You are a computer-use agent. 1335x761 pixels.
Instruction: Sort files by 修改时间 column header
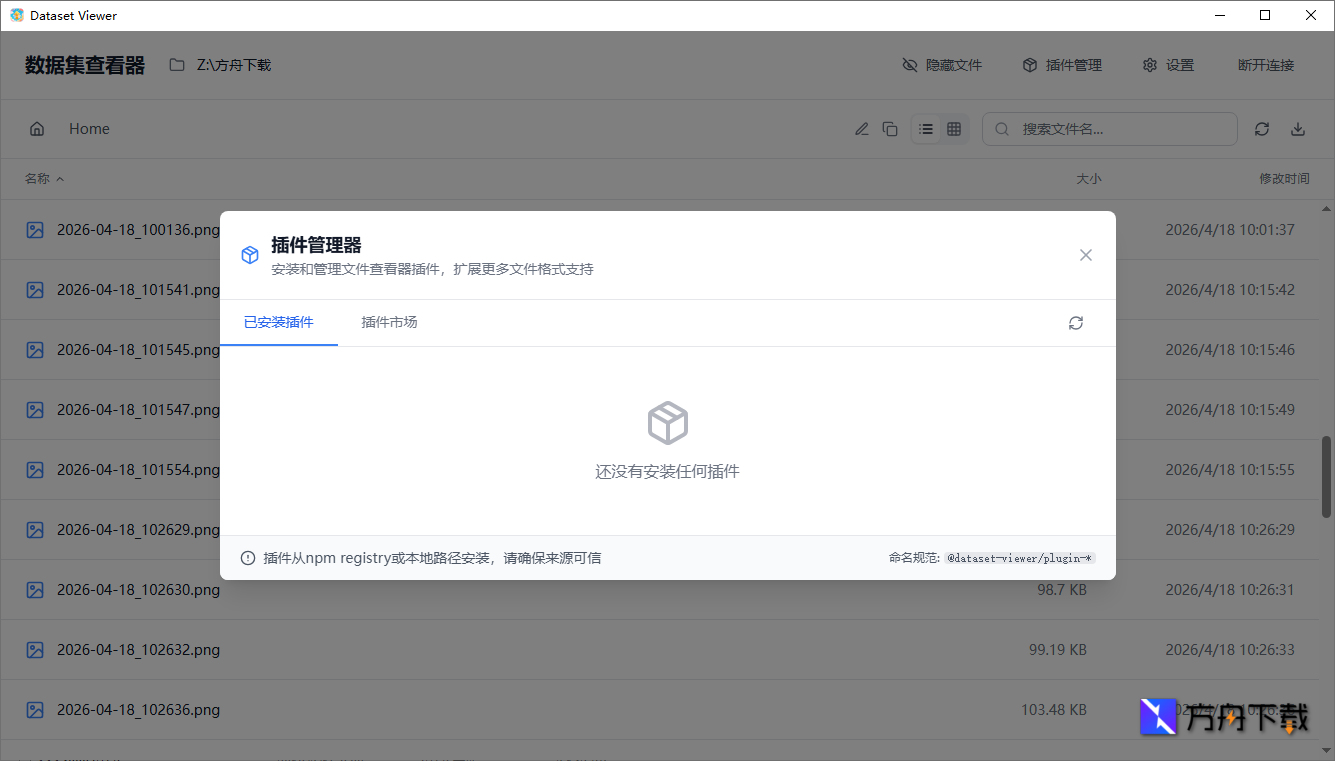(1284, 178)
